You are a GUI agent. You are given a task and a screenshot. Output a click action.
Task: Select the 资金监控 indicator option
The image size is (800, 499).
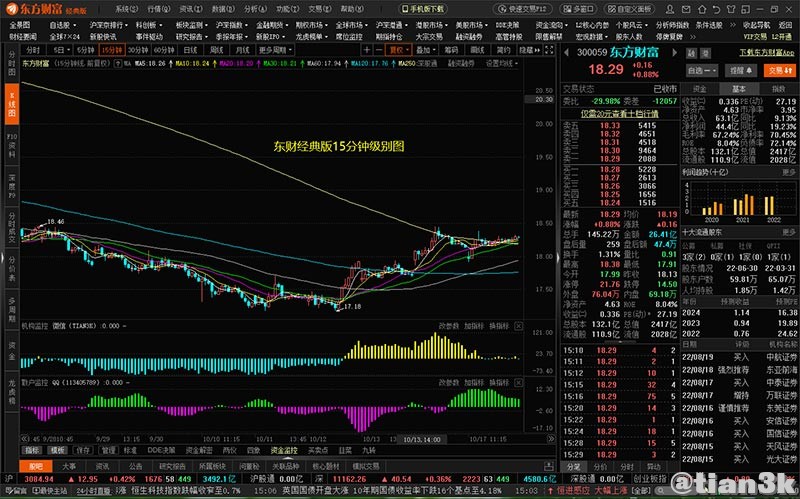tap(284, 450)
